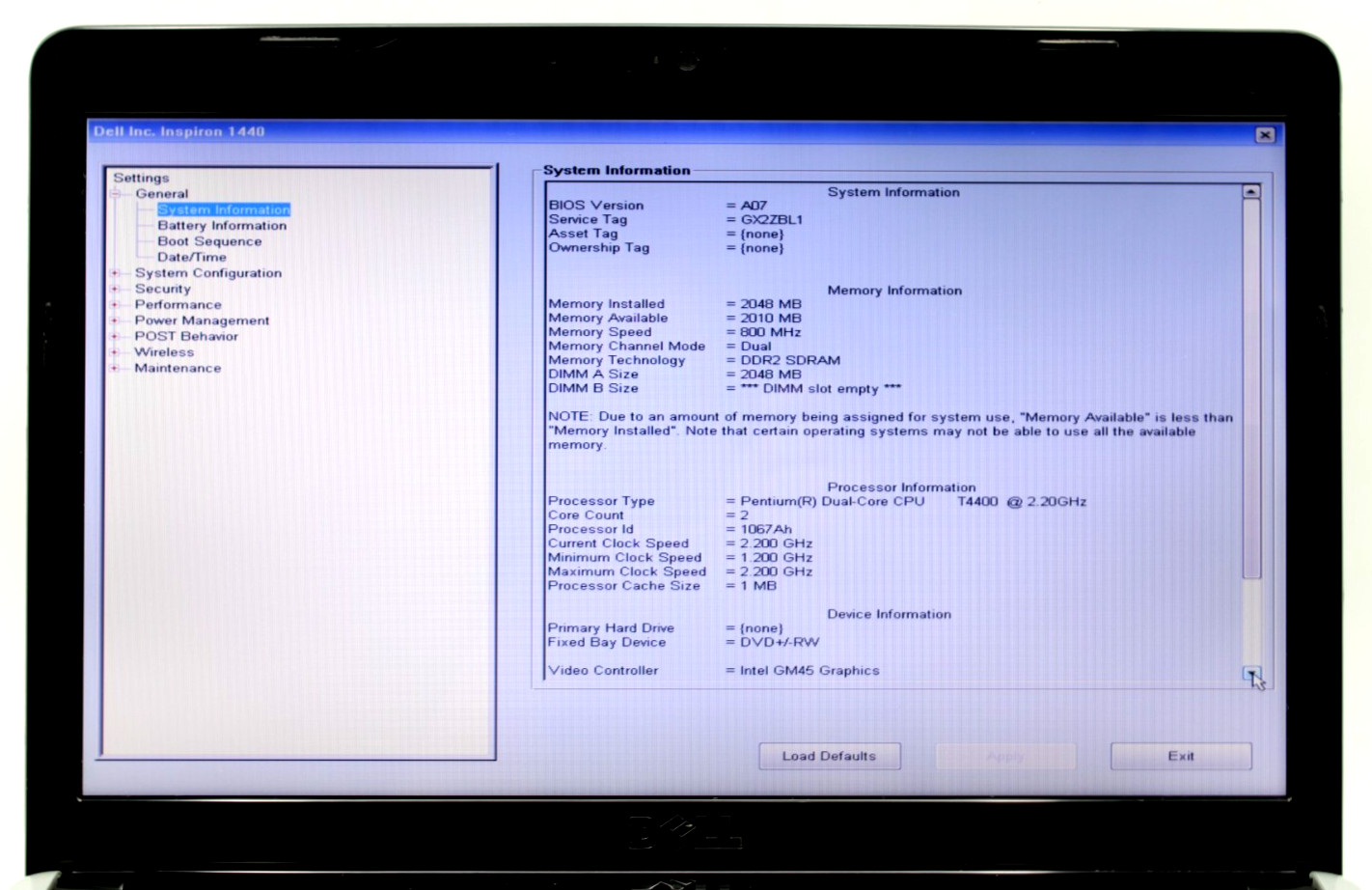This screenshot has height=890, width=1372.
Task: Collapse the General tree node
Action: point(115,194)
